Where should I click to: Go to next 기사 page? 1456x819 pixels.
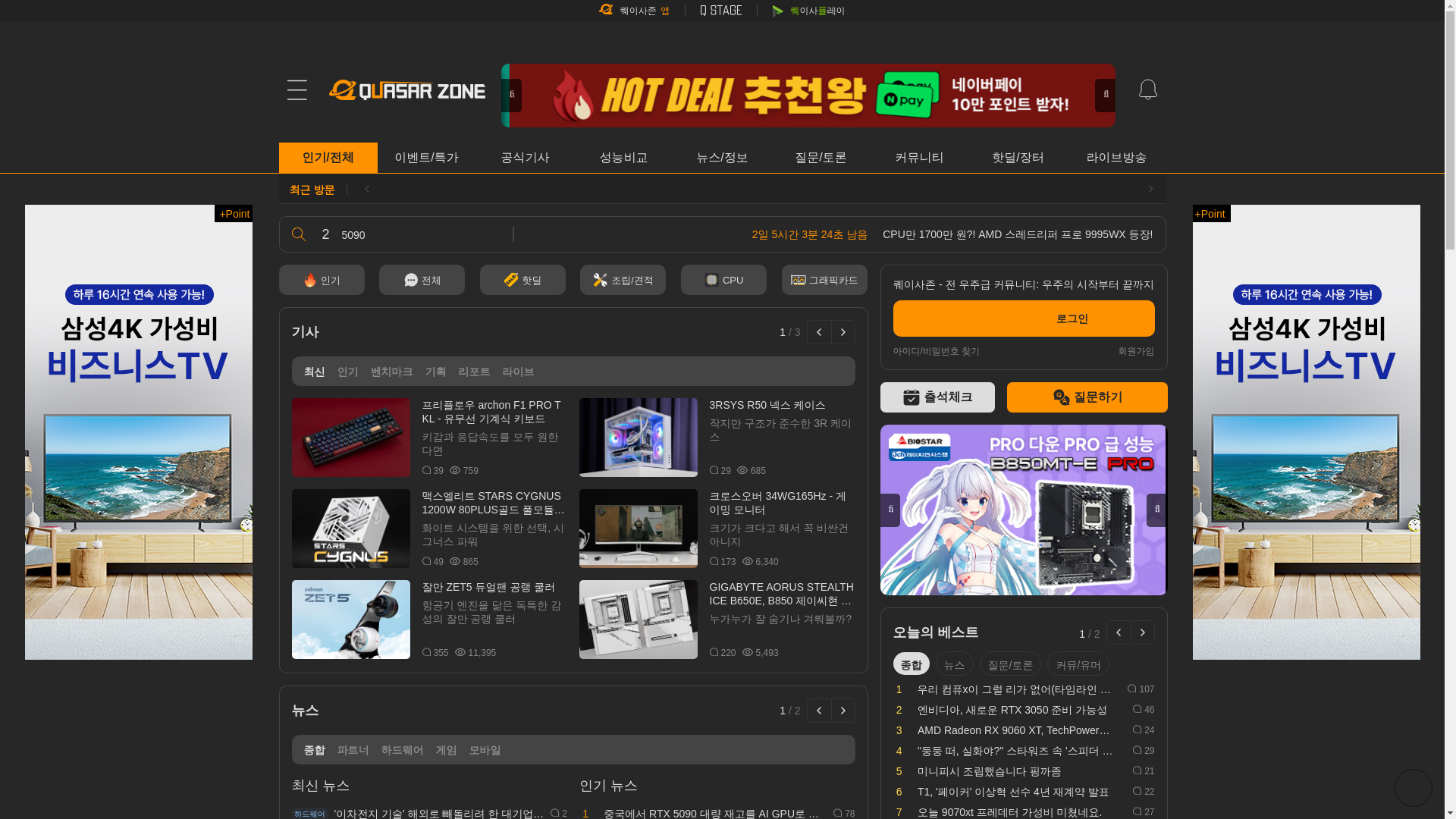[x=843, y=332]
